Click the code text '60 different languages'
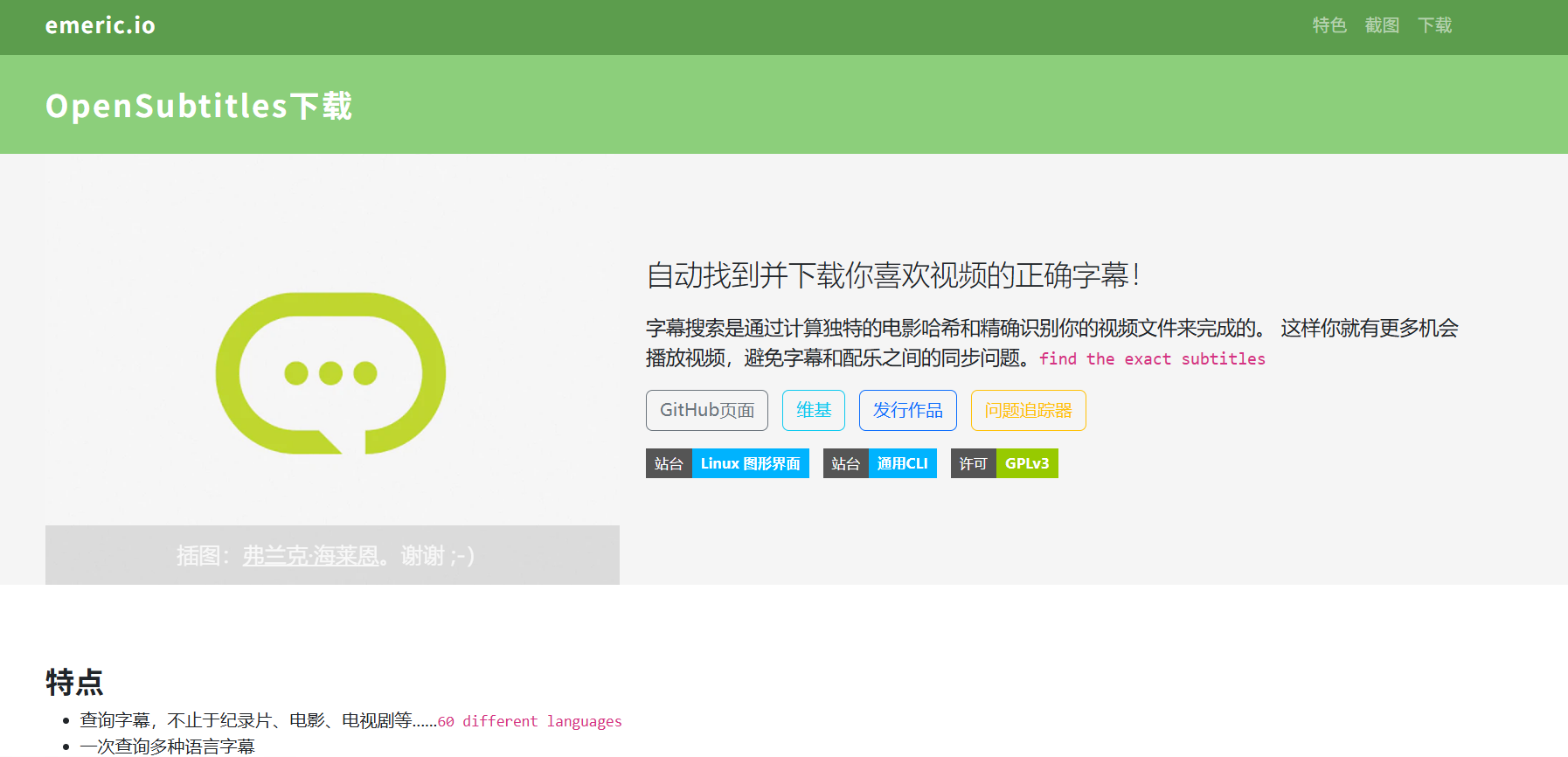Viewport: 1568px width, 757px height. [530, 721]
